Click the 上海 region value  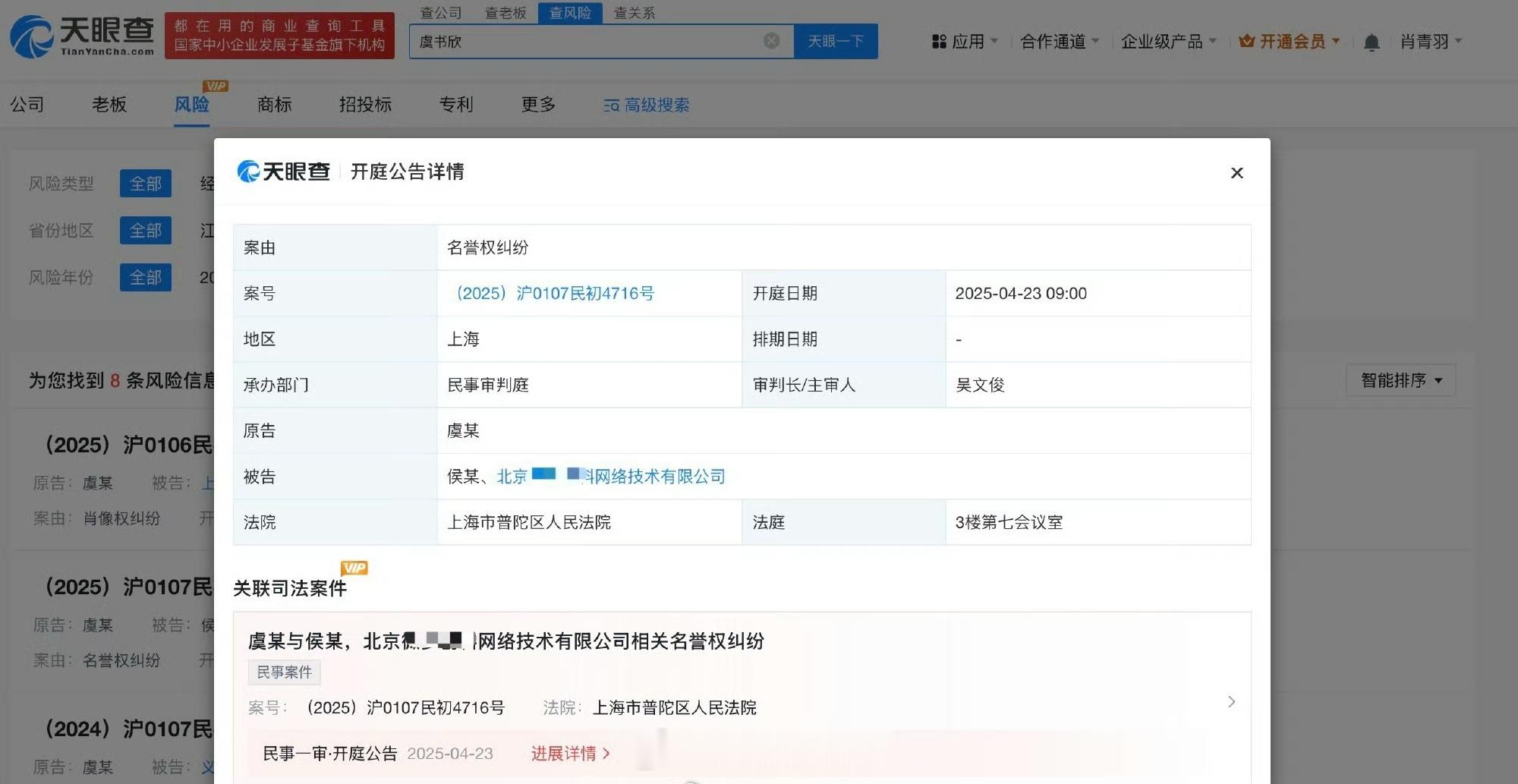tap(463, 339)
